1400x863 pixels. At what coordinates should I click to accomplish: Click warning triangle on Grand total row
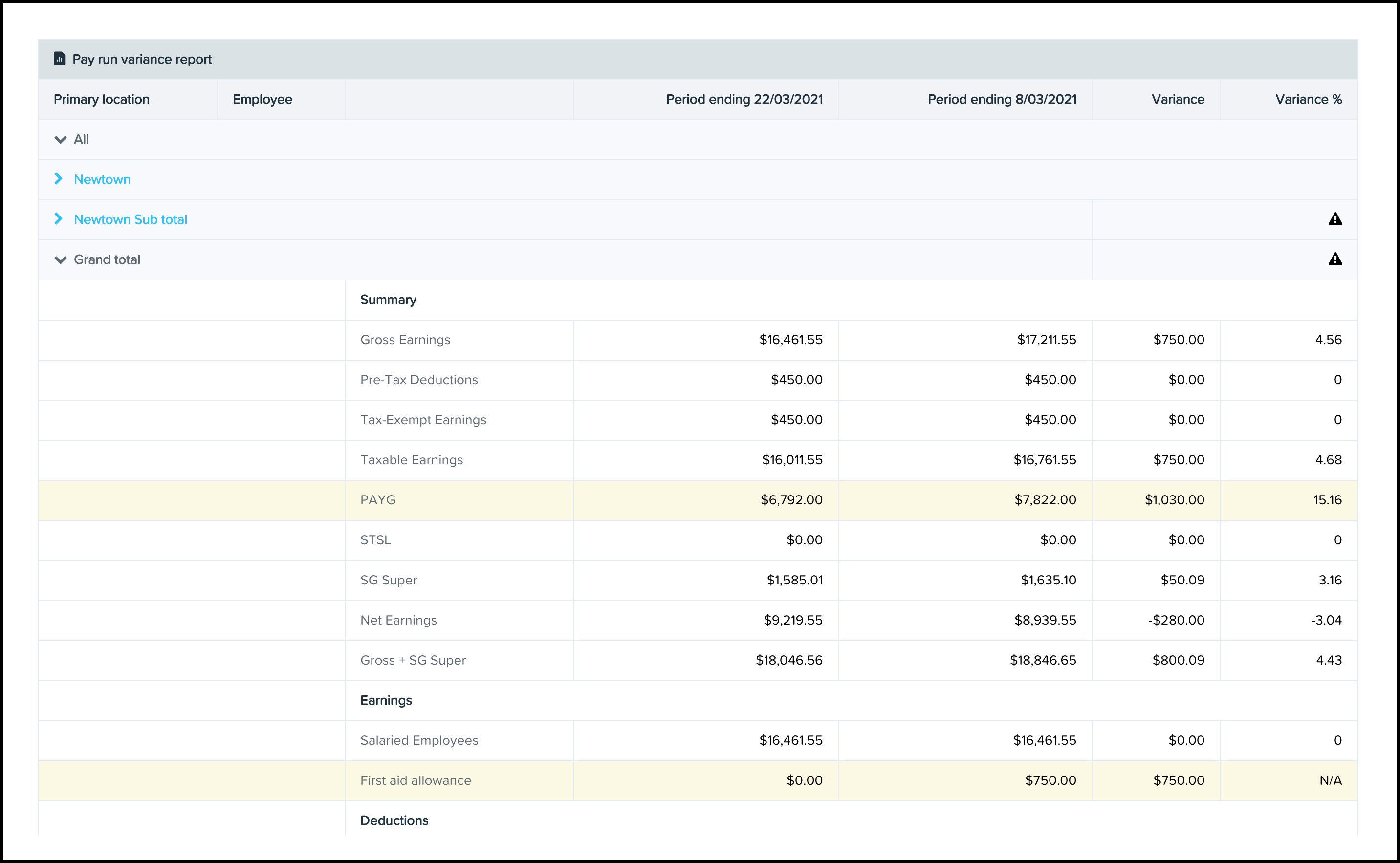click(x=1334, y=259)
